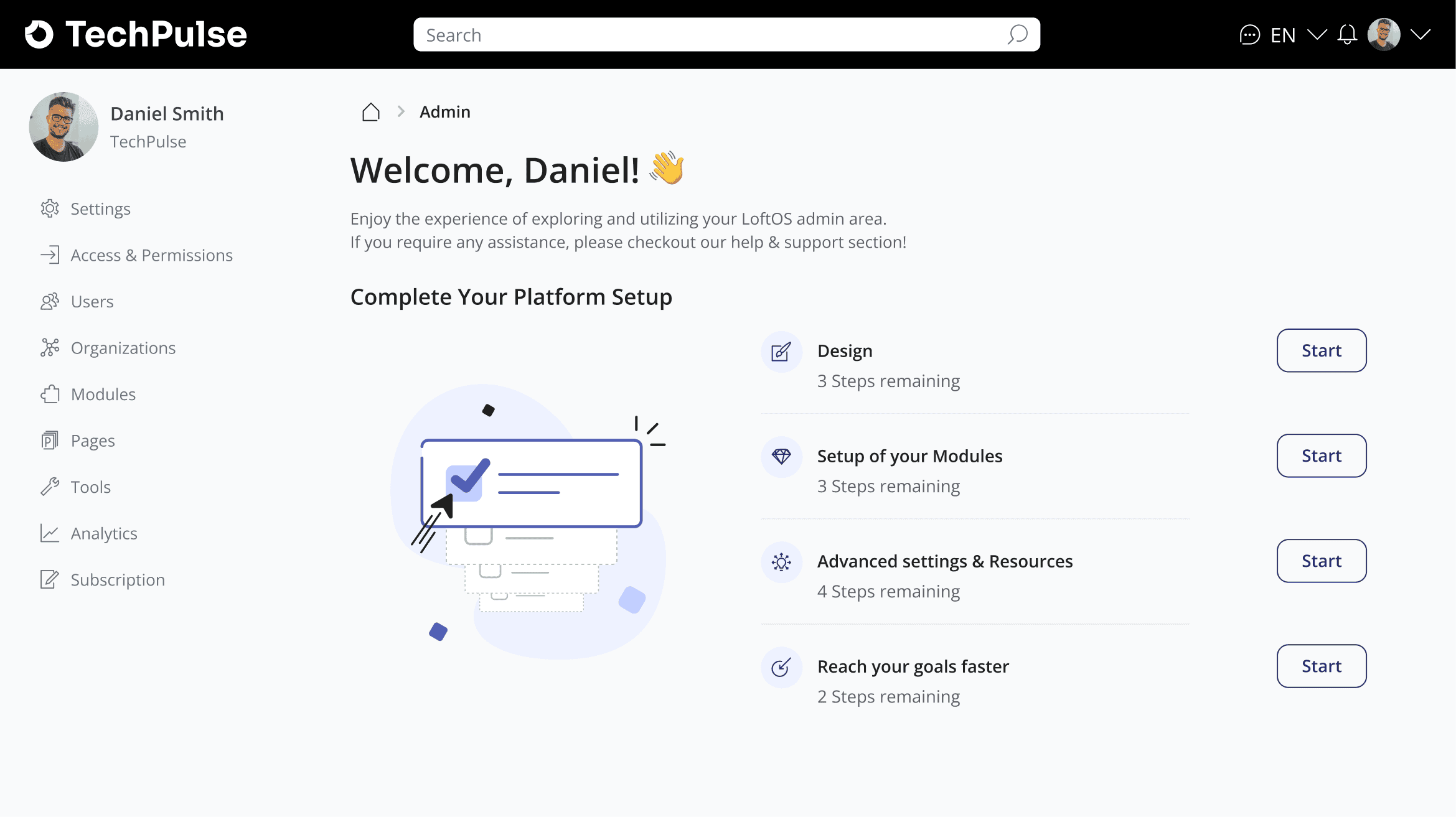Expand the EN language dropdown
Image resolution: width=1456 pixels, height=817 pixels.
pyautogui.click(x=1317, y=35)
